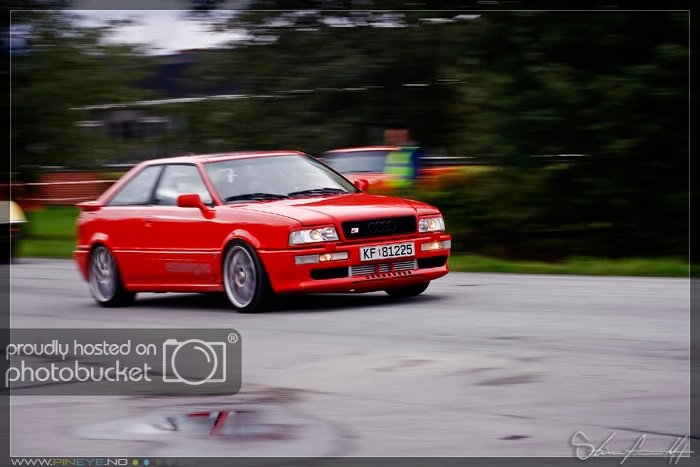
Task: Click the intercooler grille below the license plate
Action: tap(382, 268)
